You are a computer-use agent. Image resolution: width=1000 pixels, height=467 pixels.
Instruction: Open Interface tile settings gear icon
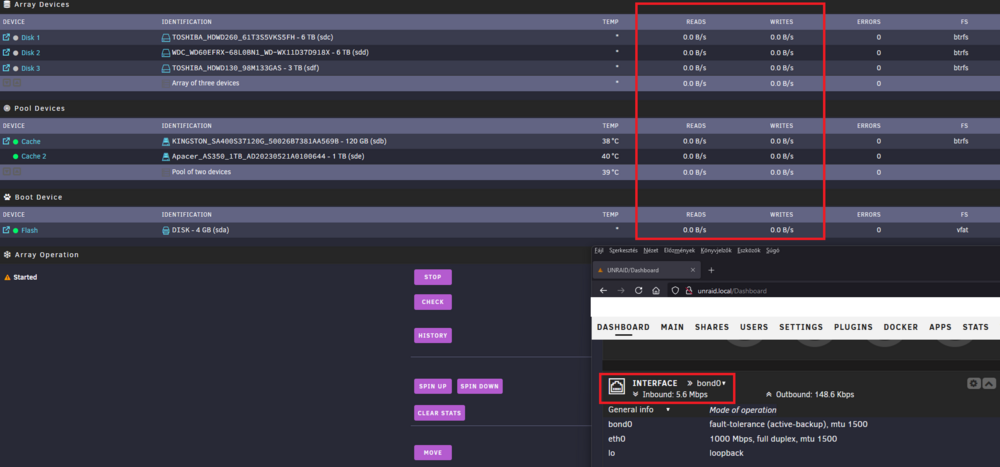point(974,383)
